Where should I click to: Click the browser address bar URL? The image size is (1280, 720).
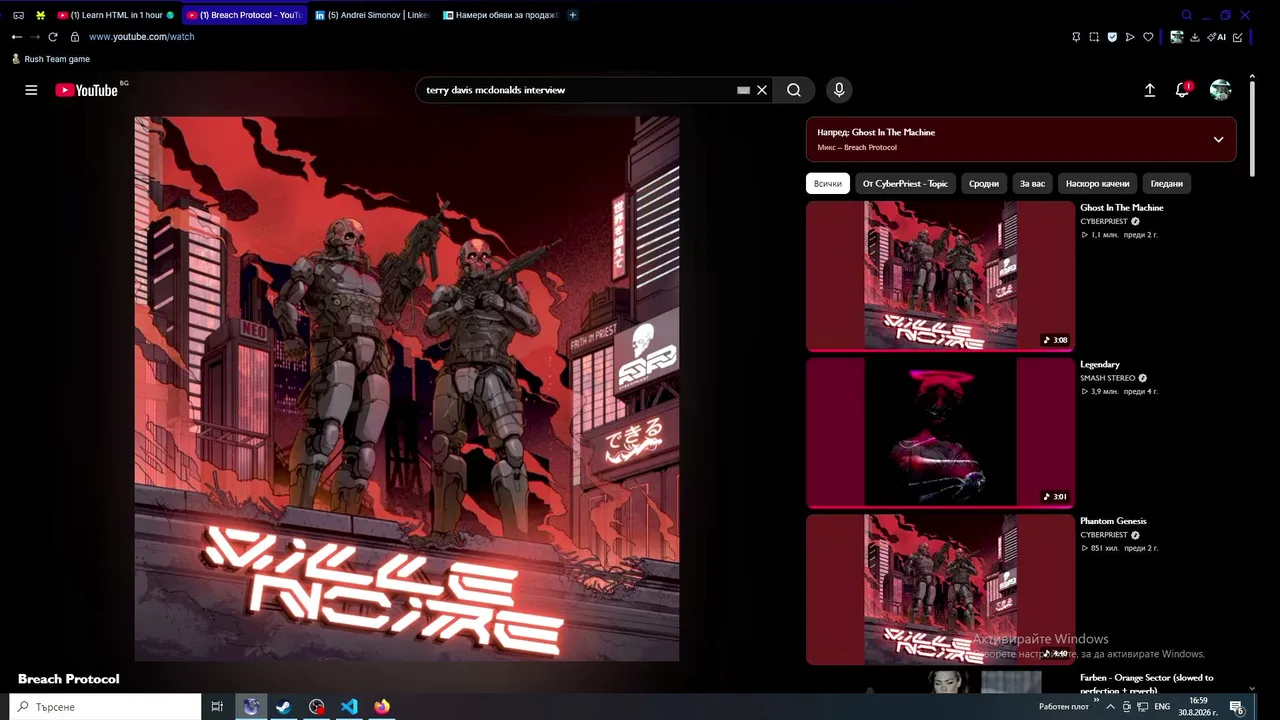[142, 37]
